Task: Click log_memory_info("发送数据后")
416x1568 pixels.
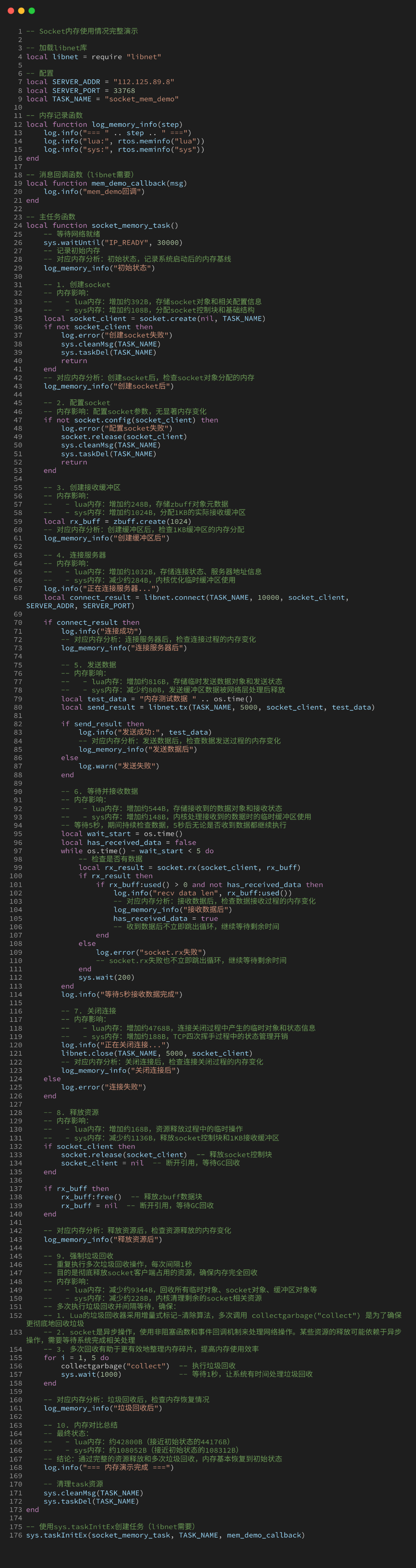Action: (x=138, y=749)
